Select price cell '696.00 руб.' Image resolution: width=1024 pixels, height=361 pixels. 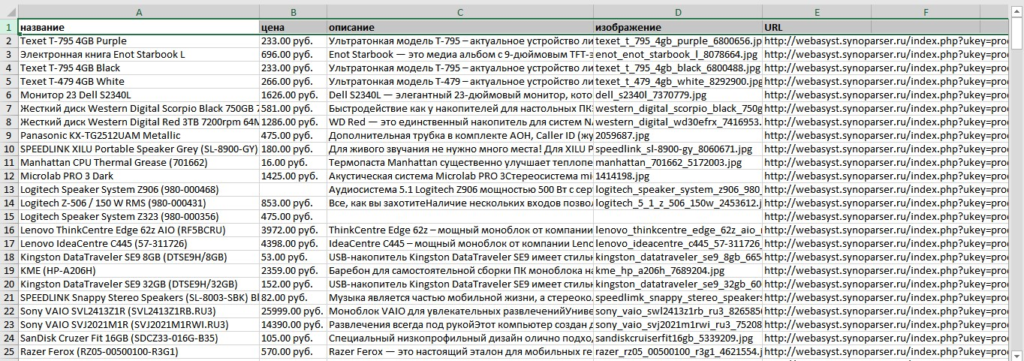pyautogui.click(x=293, y=54)
